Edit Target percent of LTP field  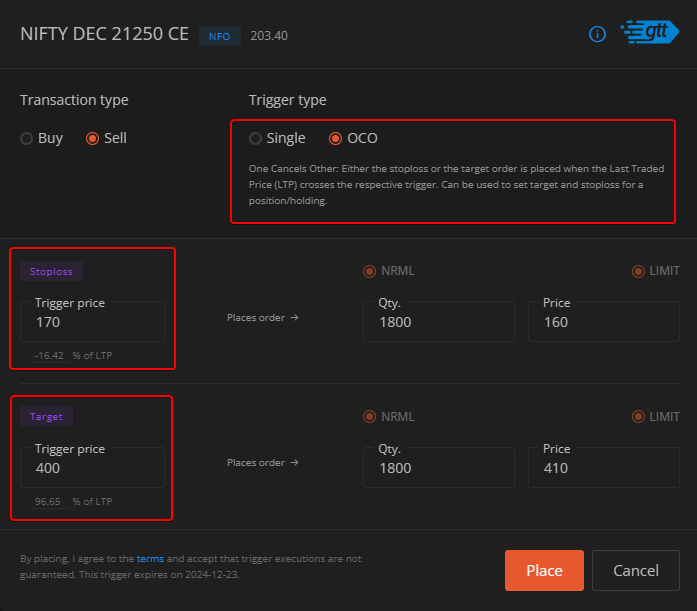pyautogui.click(x=50, y=502)
